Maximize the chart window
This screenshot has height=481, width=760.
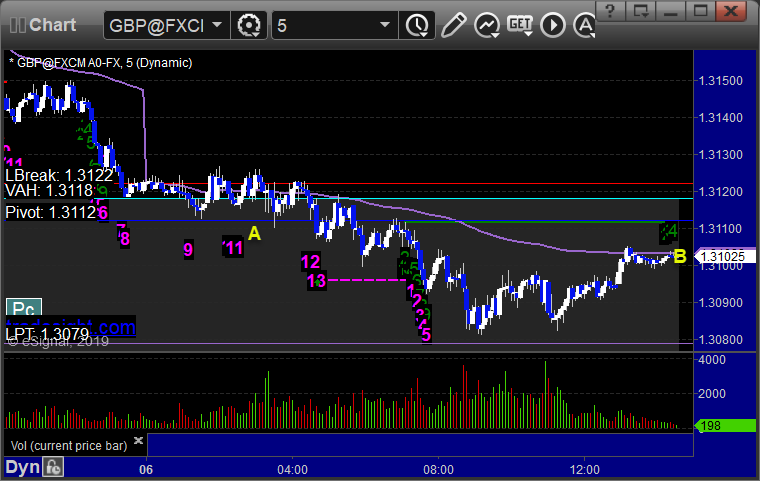click(700, 10)
